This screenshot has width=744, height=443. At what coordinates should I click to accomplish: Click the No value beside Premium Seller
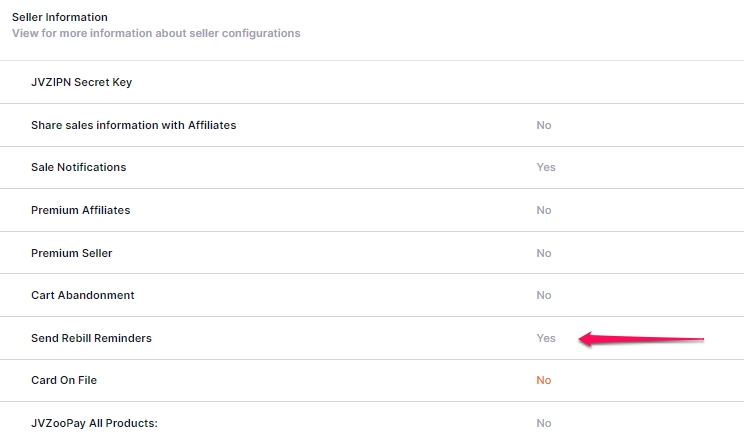click(544, 253)
